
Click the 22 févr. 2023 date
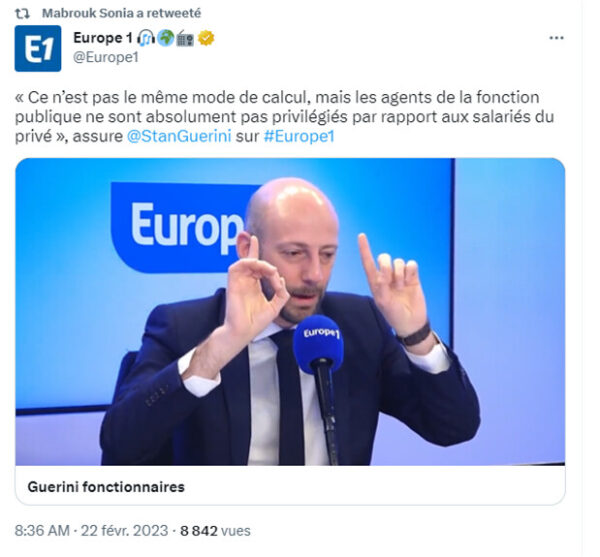pos(124,531)
